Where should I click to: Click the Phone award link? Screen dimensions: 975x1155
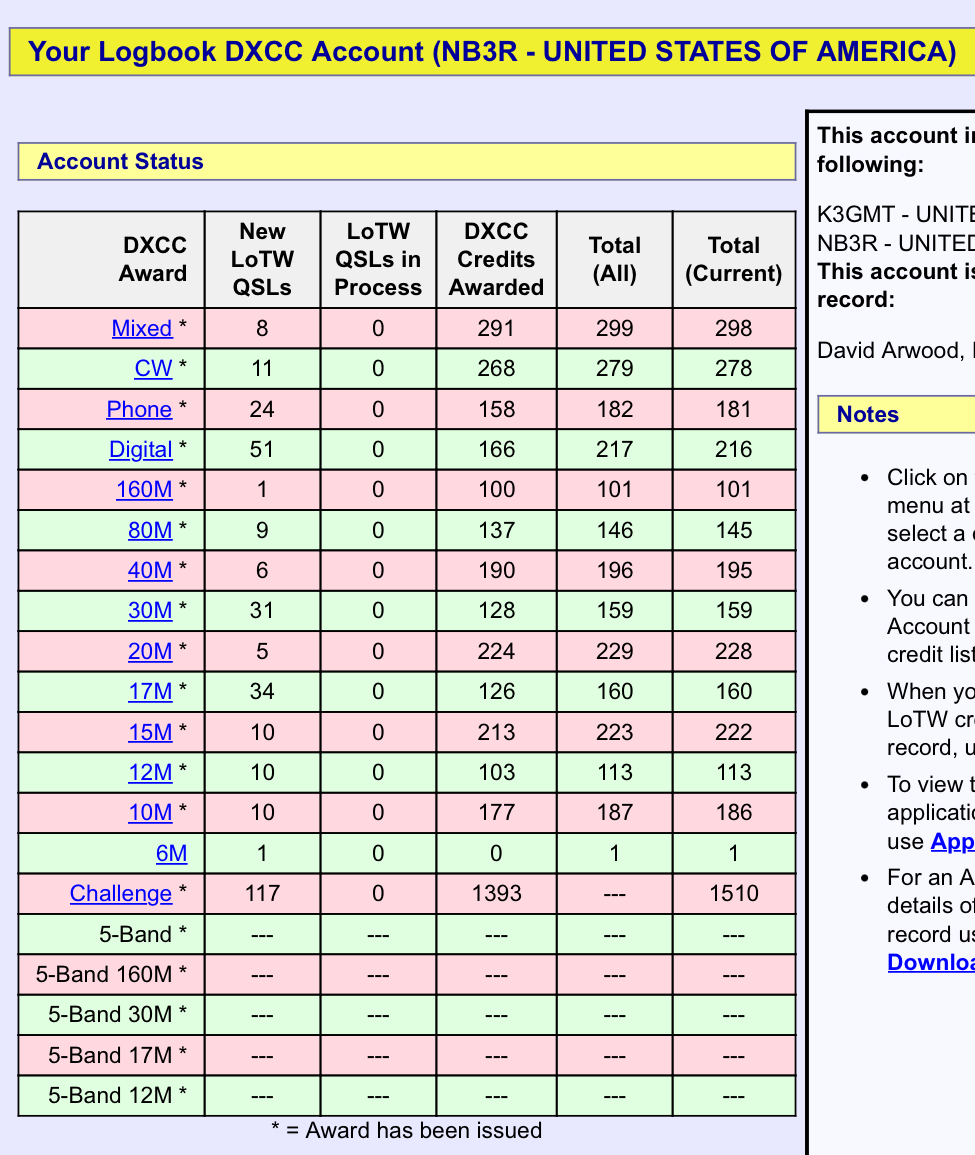click(x=139, y=410)
